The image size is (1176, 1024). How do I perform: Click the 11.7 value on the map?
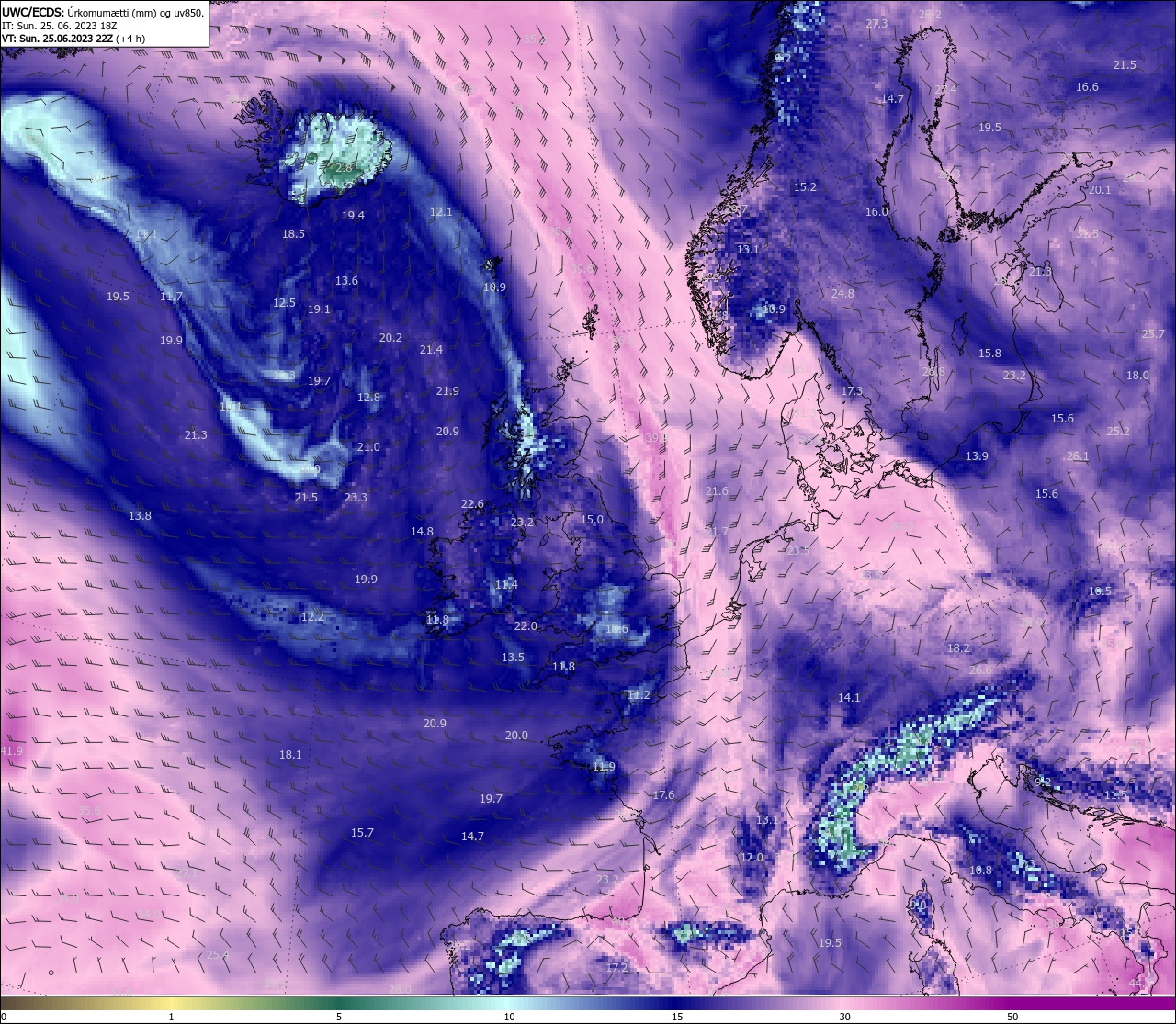pyautogui.click(x=171, y=296)
